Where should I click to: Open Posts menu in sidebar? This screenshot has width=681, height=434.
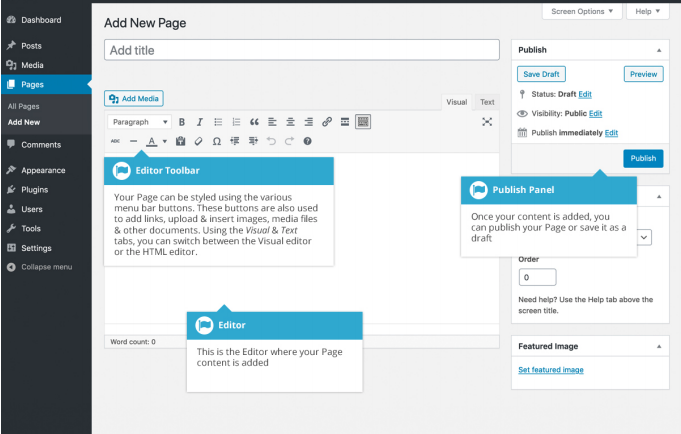[x=46, y=46]
